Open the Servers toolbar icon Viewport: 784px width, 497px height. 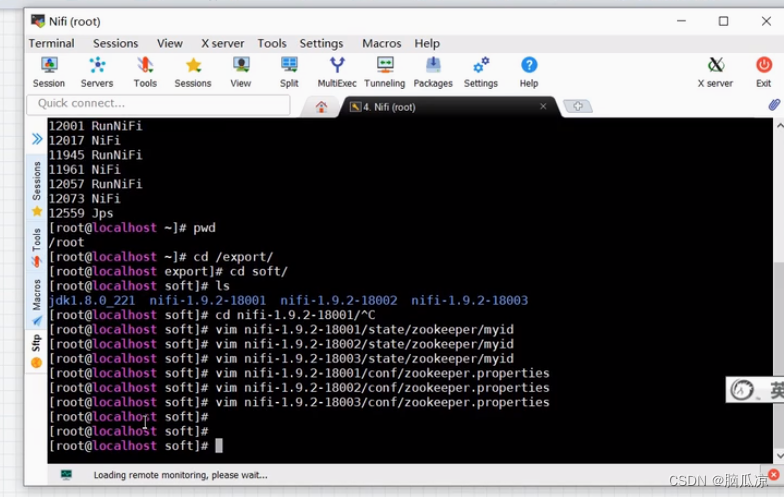[97, 72]
